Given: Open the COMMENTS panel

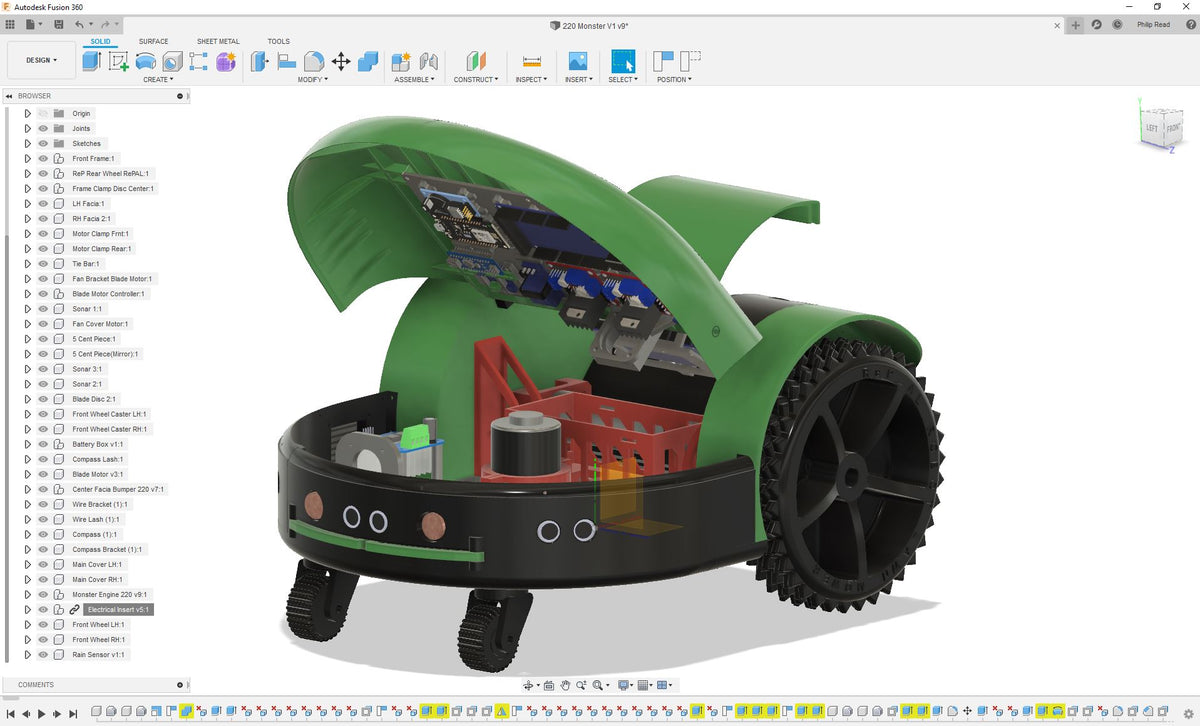Looking at the screenshot, I should pyautogui.click(x=36, y=684).
